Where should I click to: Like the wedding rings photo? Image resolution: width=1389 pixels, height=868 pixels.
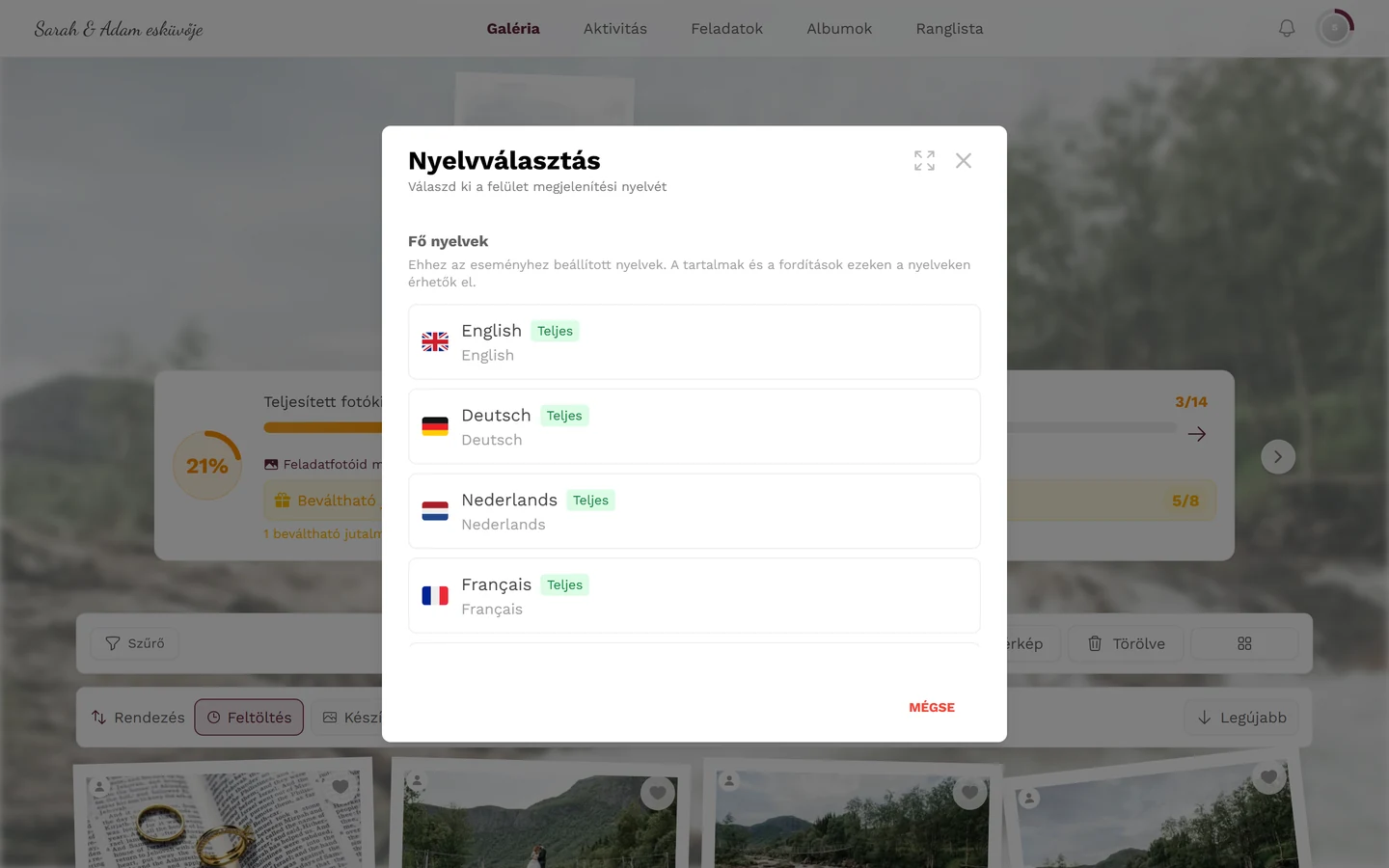[x=340, y=787]
